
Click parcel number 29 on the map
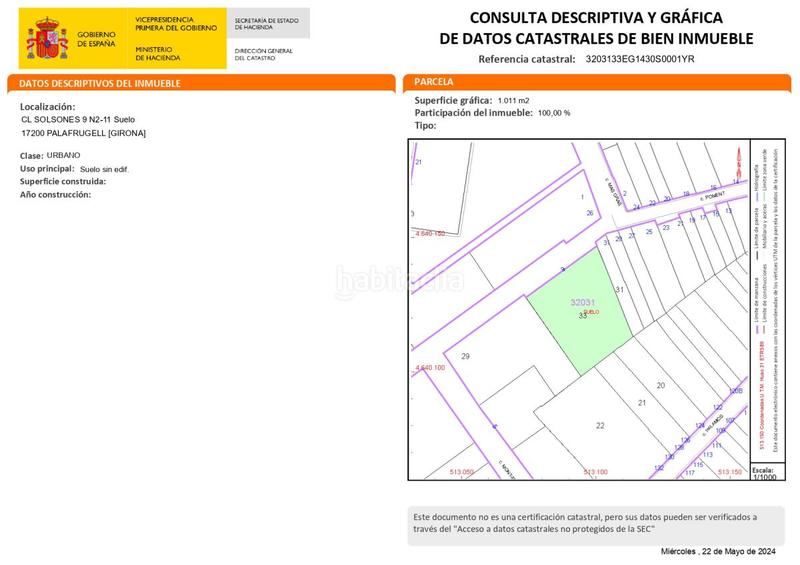pos(465,357)
